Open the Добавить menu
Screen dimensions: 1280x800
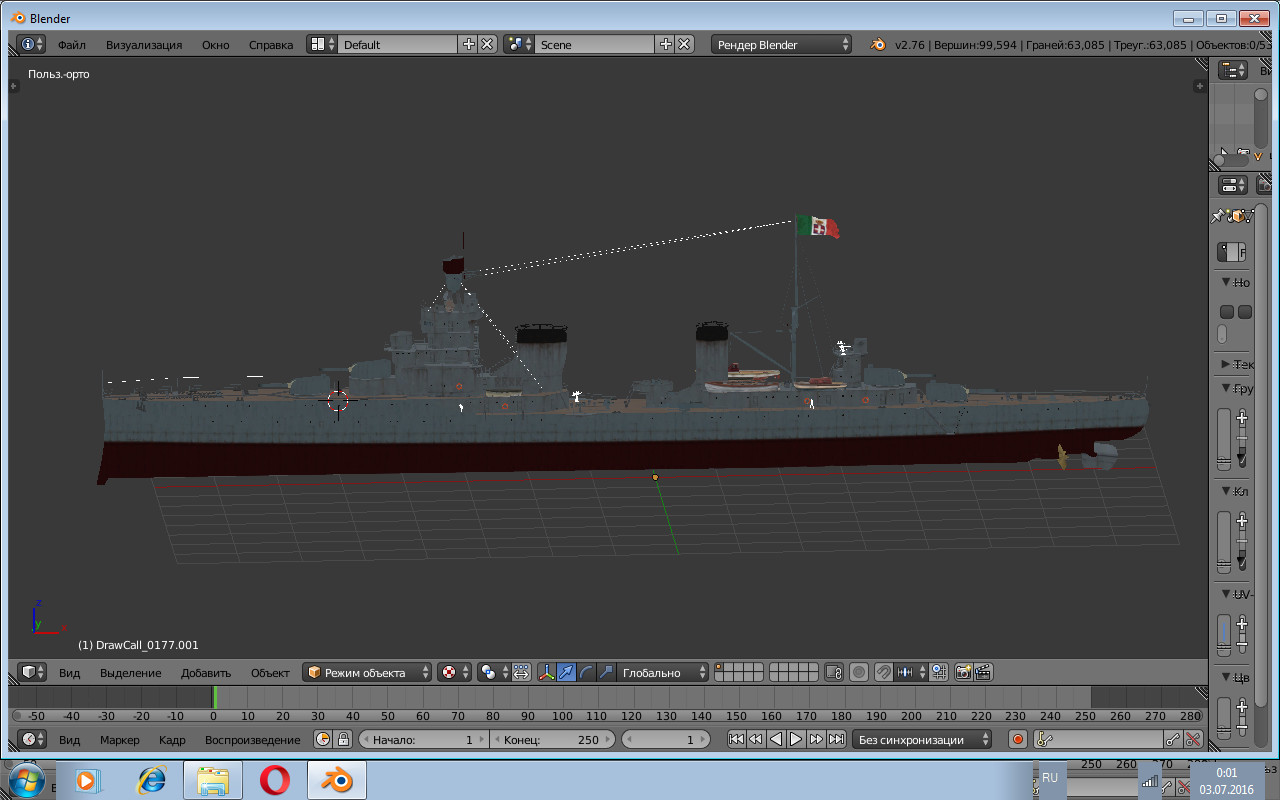click(206, 672)
